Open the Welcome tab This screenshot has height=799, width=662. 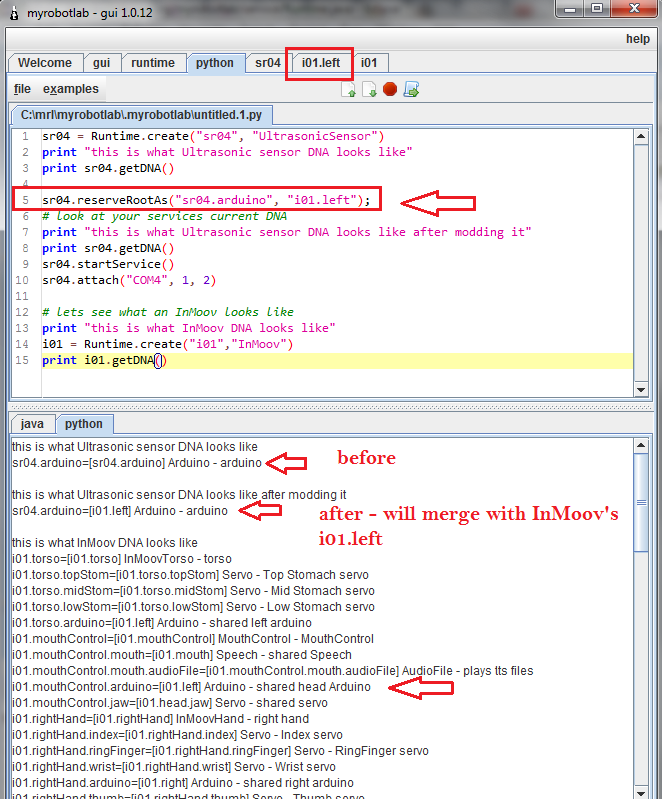point(45,63)
